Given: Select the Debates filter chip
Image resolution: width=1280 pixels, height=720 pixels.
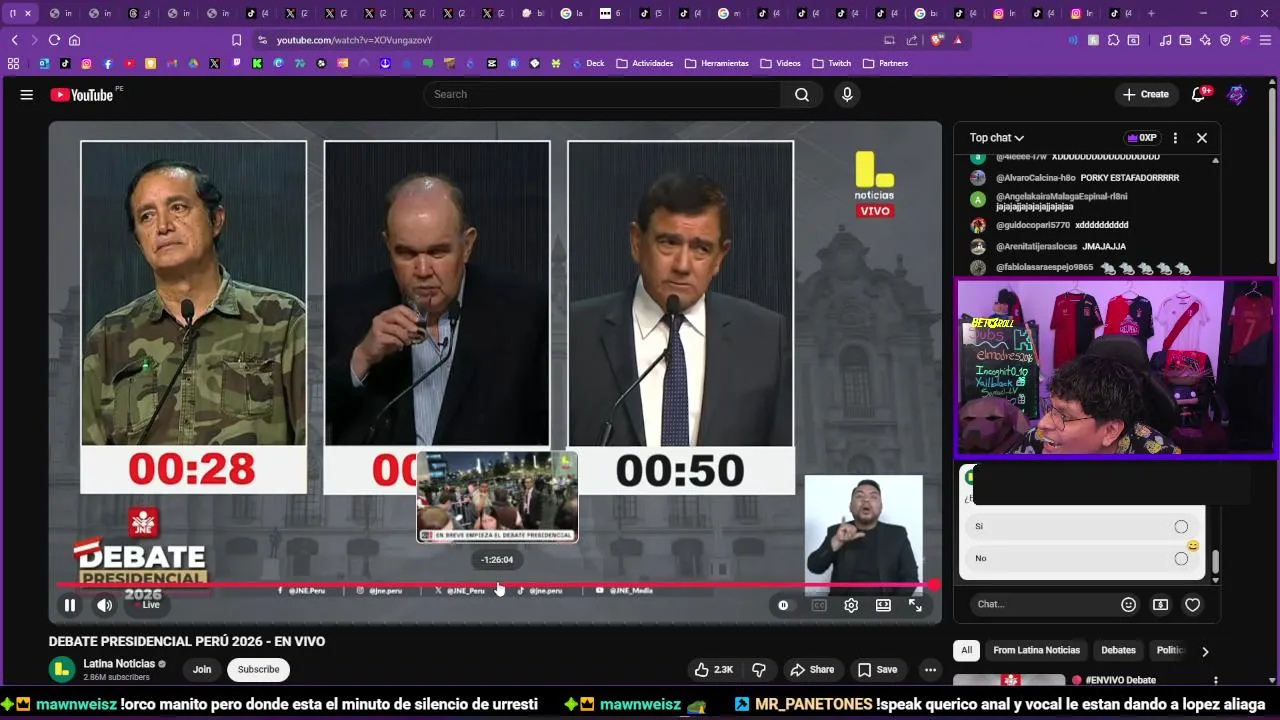Looking at the screenshot, I should tap(1118, 650).
